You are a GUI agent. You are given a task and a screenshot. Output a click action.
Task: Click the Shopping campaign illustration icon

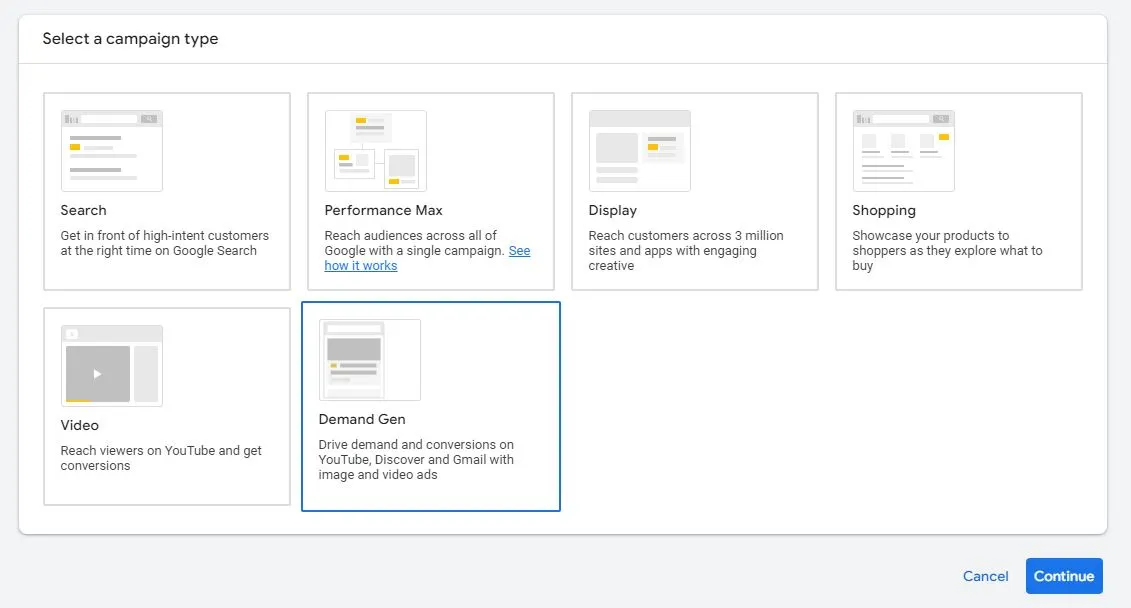pos(904,151)
